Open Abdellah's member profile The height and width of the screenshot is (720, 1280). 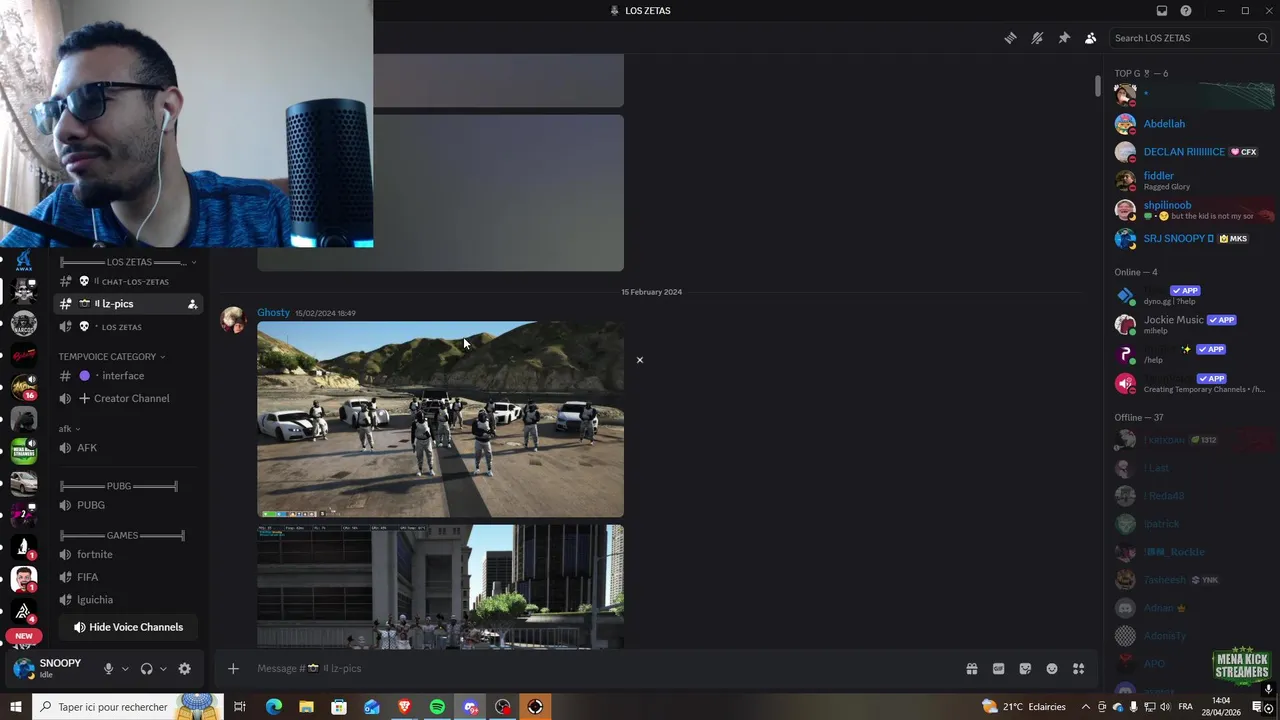(x=1192, y=124)
